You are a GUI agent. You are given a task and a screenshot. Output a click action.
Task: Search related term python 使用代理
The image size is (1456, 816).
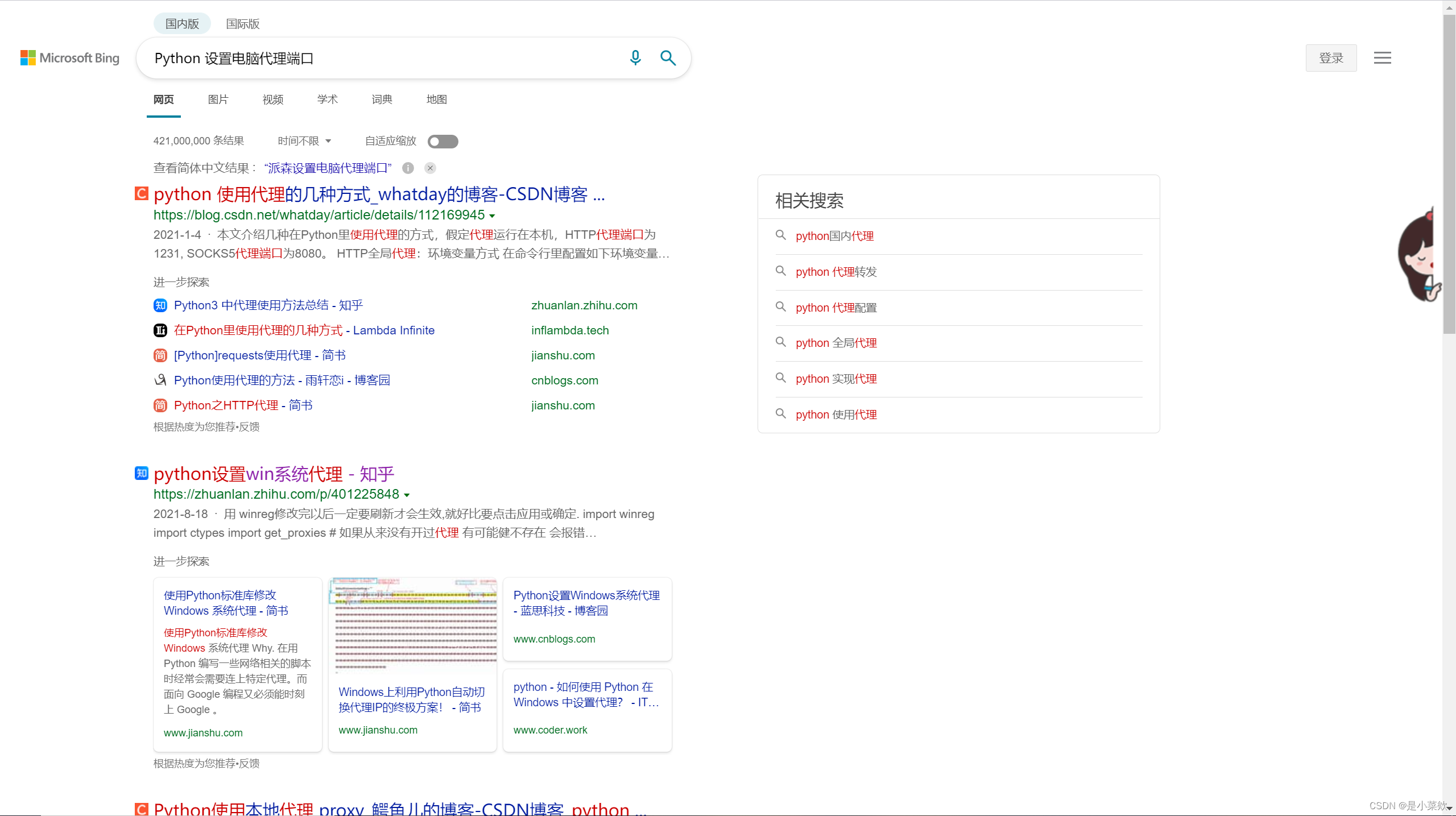(x=836, y=415)
